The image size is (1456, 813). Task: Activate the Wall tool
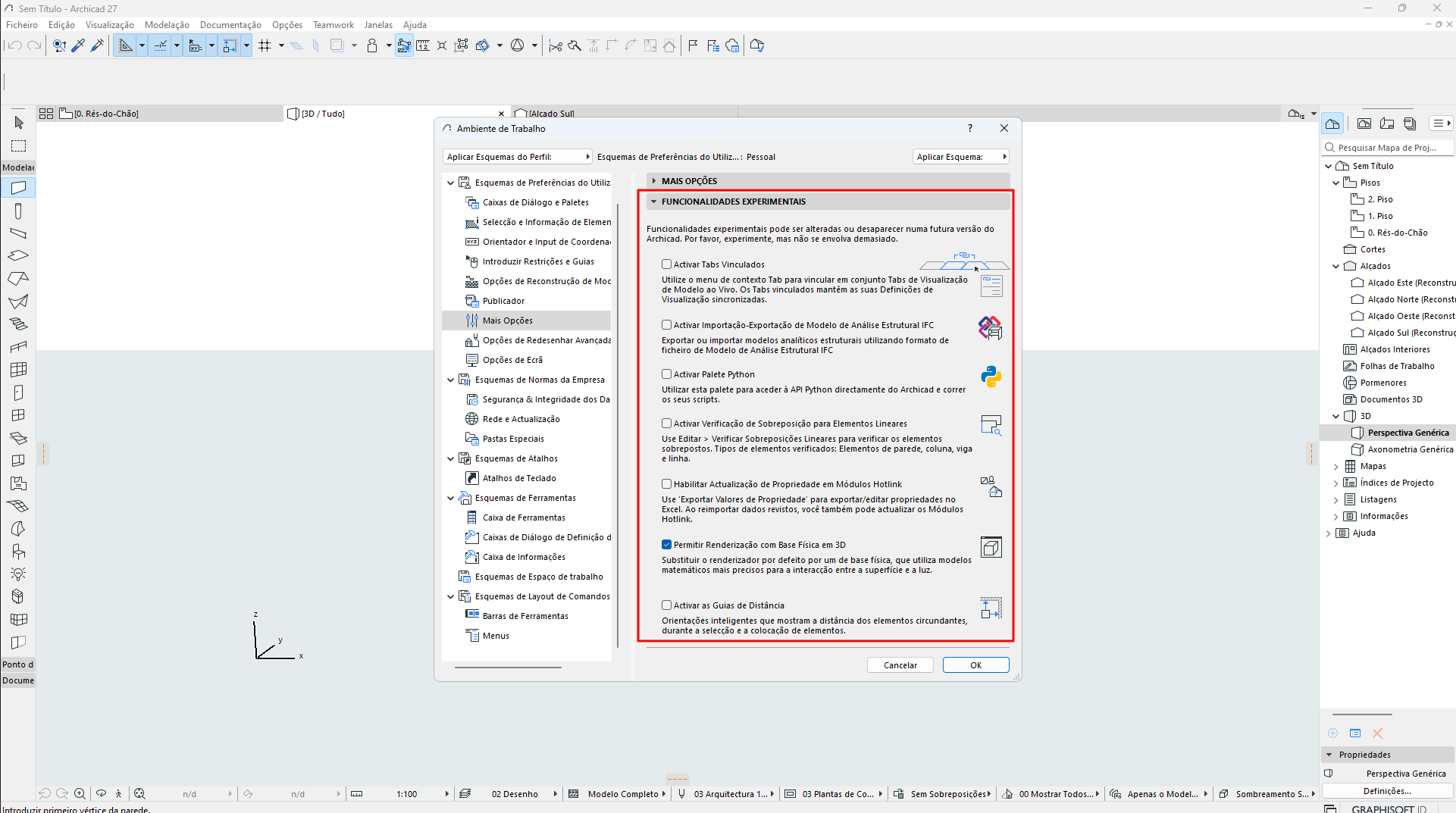[19, 188]
